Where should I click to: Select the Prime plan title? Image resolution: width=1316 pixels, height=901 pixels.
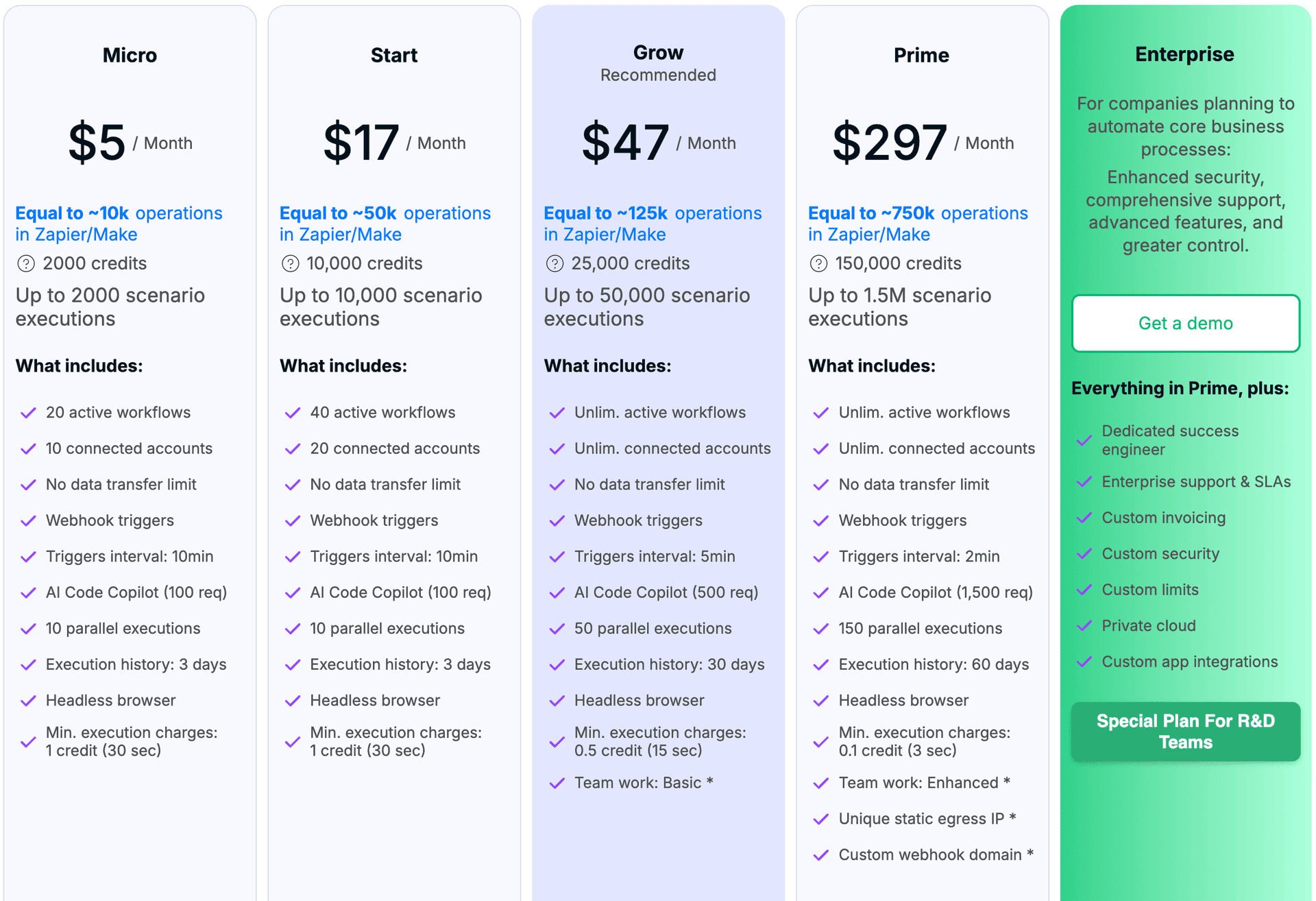921,56
